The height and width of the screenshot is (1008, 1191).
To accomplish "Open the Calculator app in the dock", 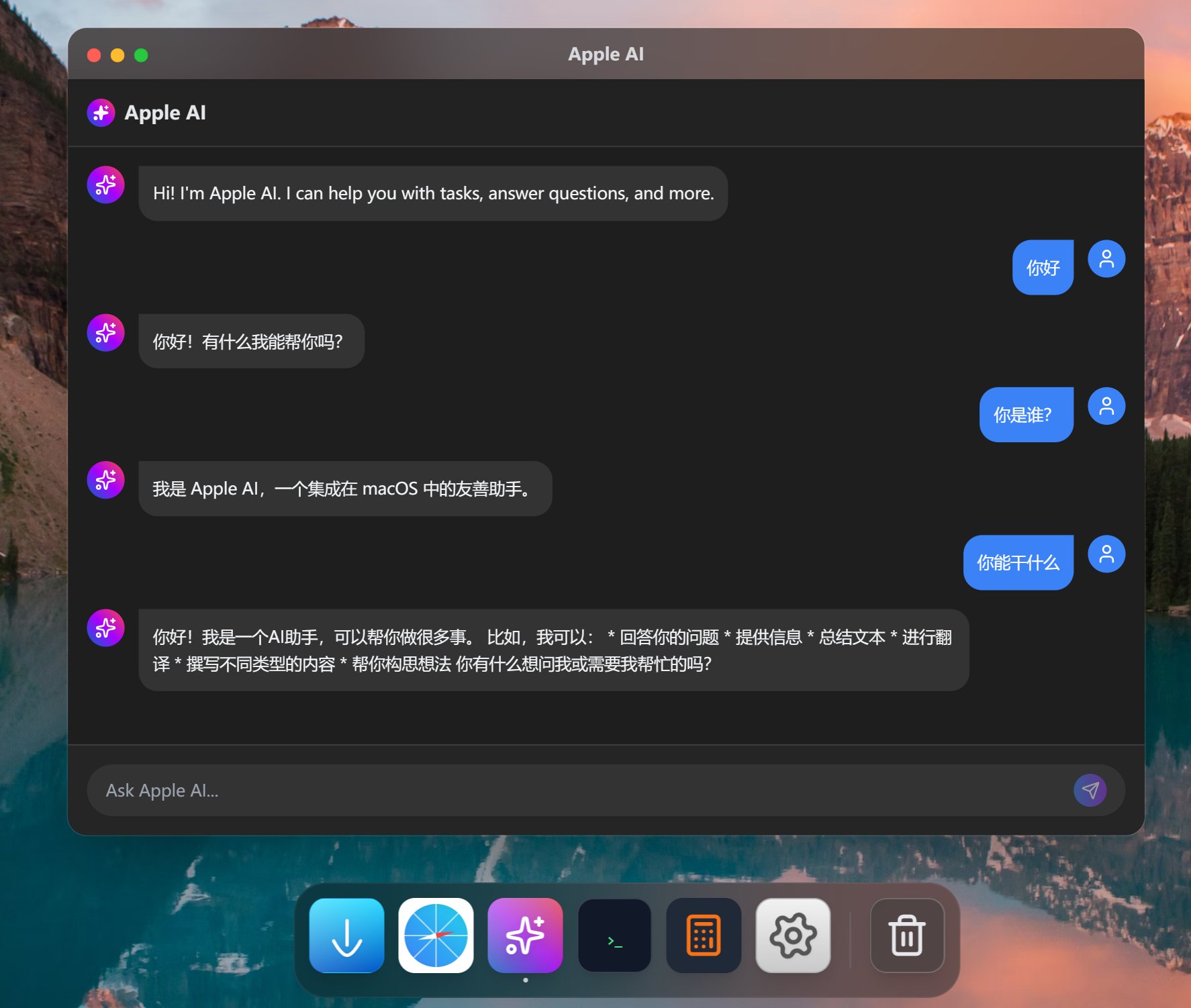I will pyautogui.click(x=704, y=935).
